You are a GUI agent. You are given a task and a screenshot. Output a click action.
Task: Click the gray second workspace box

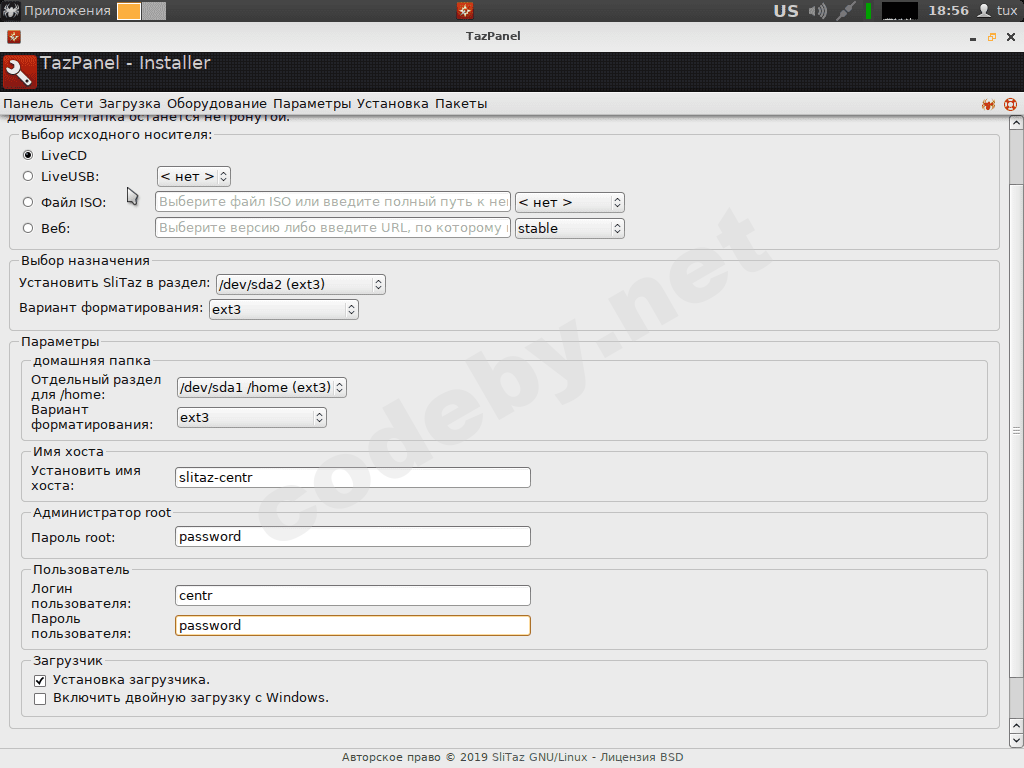(x=153, y=11)
